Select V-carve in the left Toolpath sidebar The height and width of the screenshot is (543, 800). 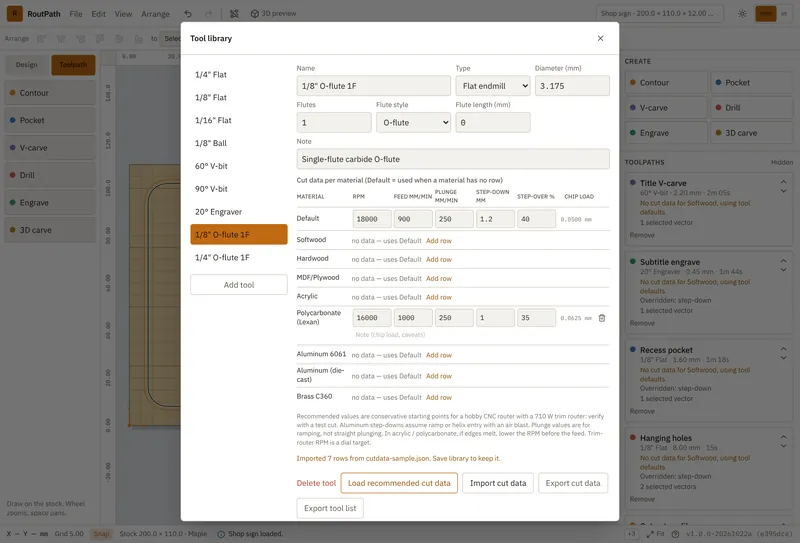click(50, 147)
